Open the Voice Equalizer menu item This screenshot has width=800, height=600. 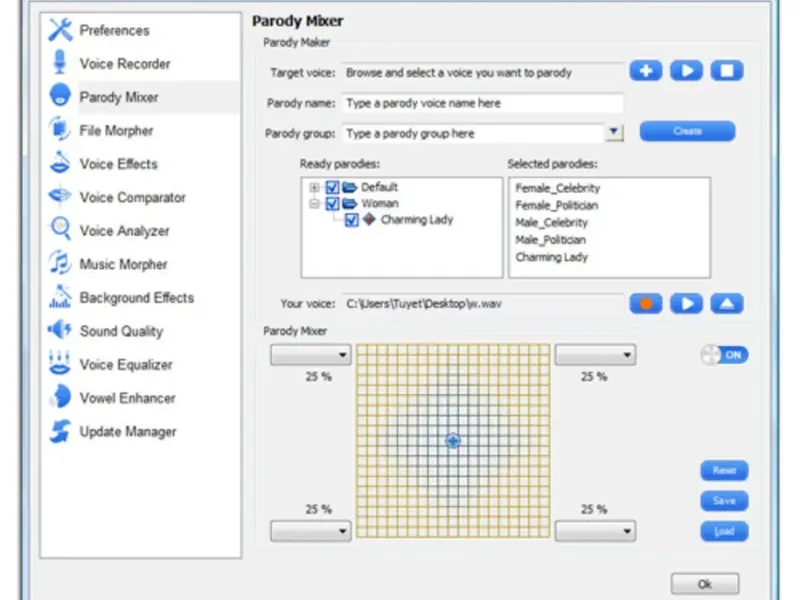(126, 365)
